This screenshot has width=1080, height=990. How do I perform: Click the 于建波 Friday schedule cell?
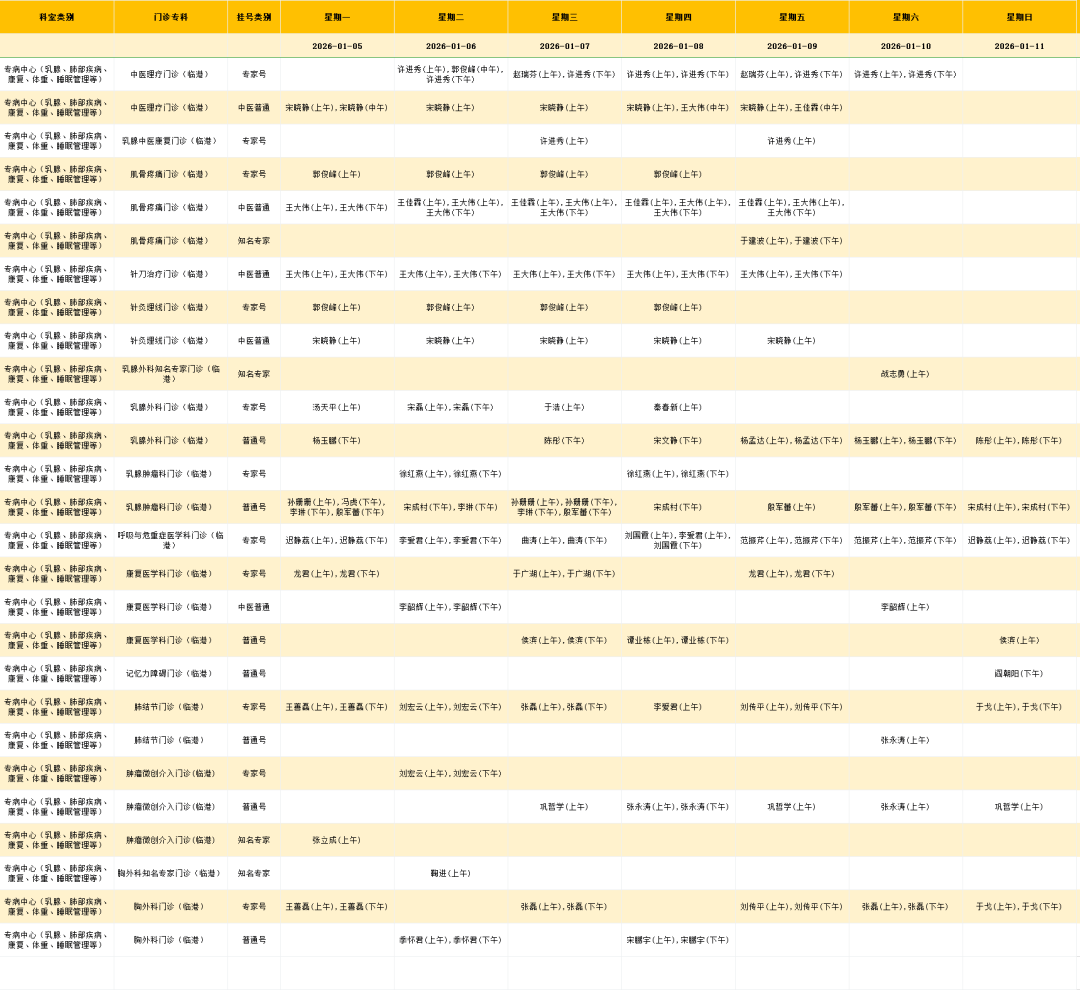pos(791,241)
